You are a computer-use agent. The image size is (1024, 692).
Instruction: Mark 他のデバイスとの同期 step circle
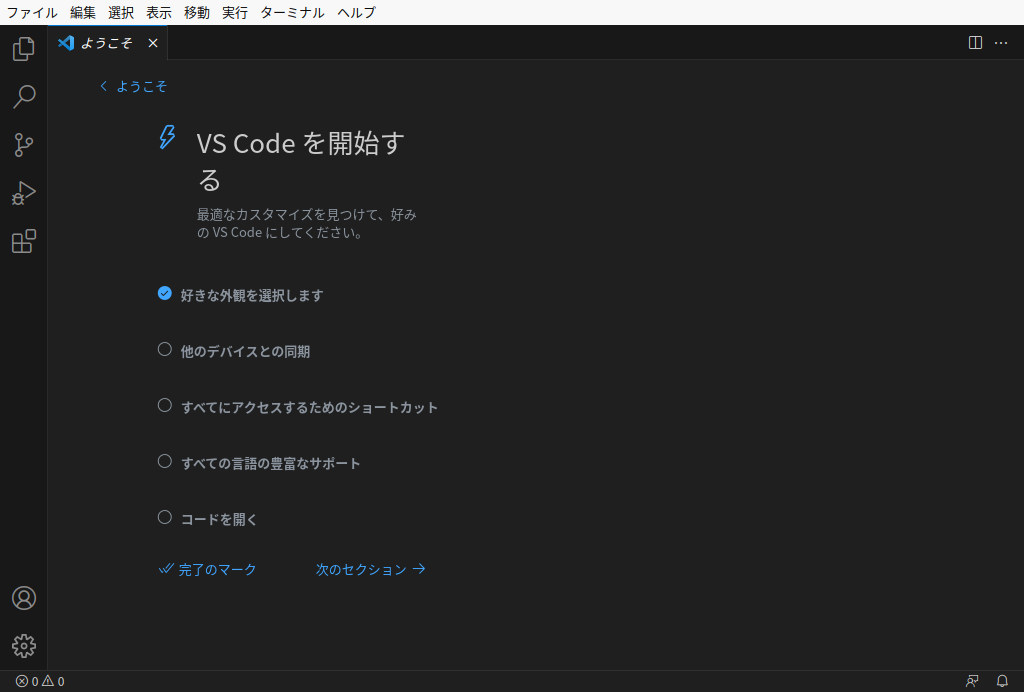click(x=165, y=350)
